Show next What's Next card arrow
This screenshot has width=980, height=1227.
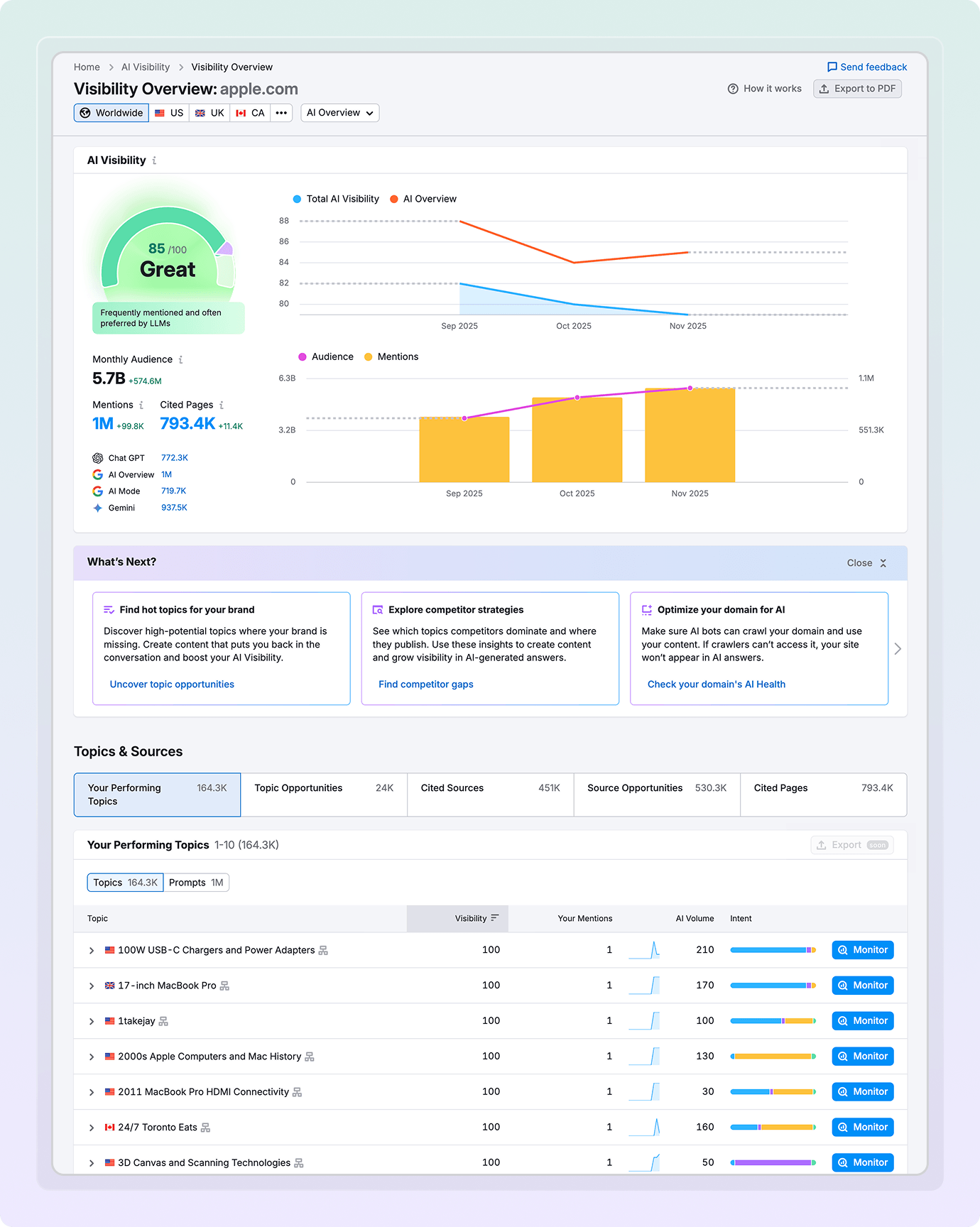[x=898, y=649]
